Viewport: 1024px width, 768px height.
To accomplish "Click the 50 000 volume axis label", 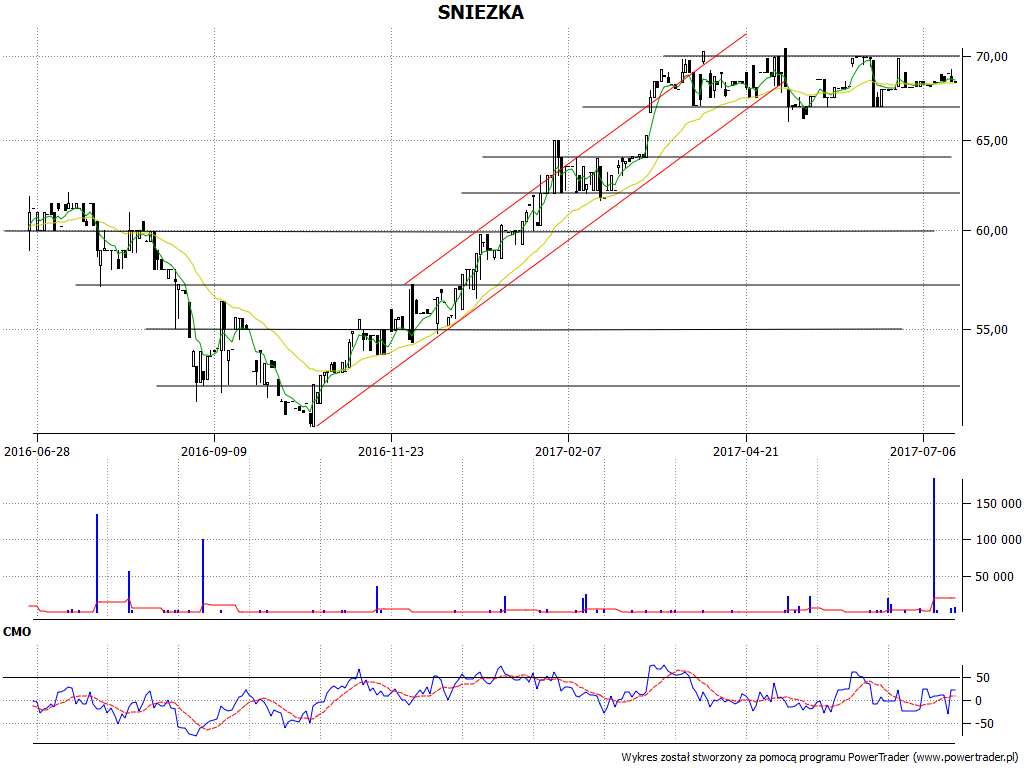I will tap(995, 577).
